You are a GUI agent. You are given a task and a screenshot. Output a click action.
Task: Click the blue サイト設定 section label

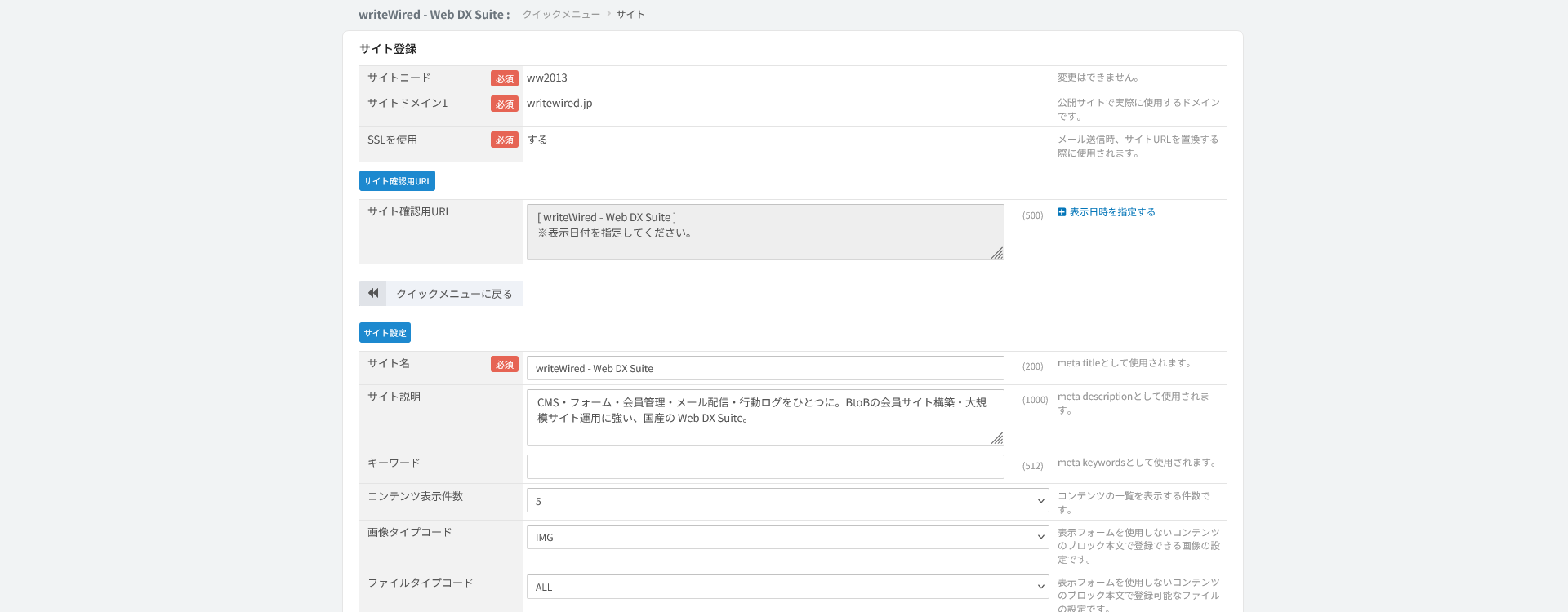[385, 333]
